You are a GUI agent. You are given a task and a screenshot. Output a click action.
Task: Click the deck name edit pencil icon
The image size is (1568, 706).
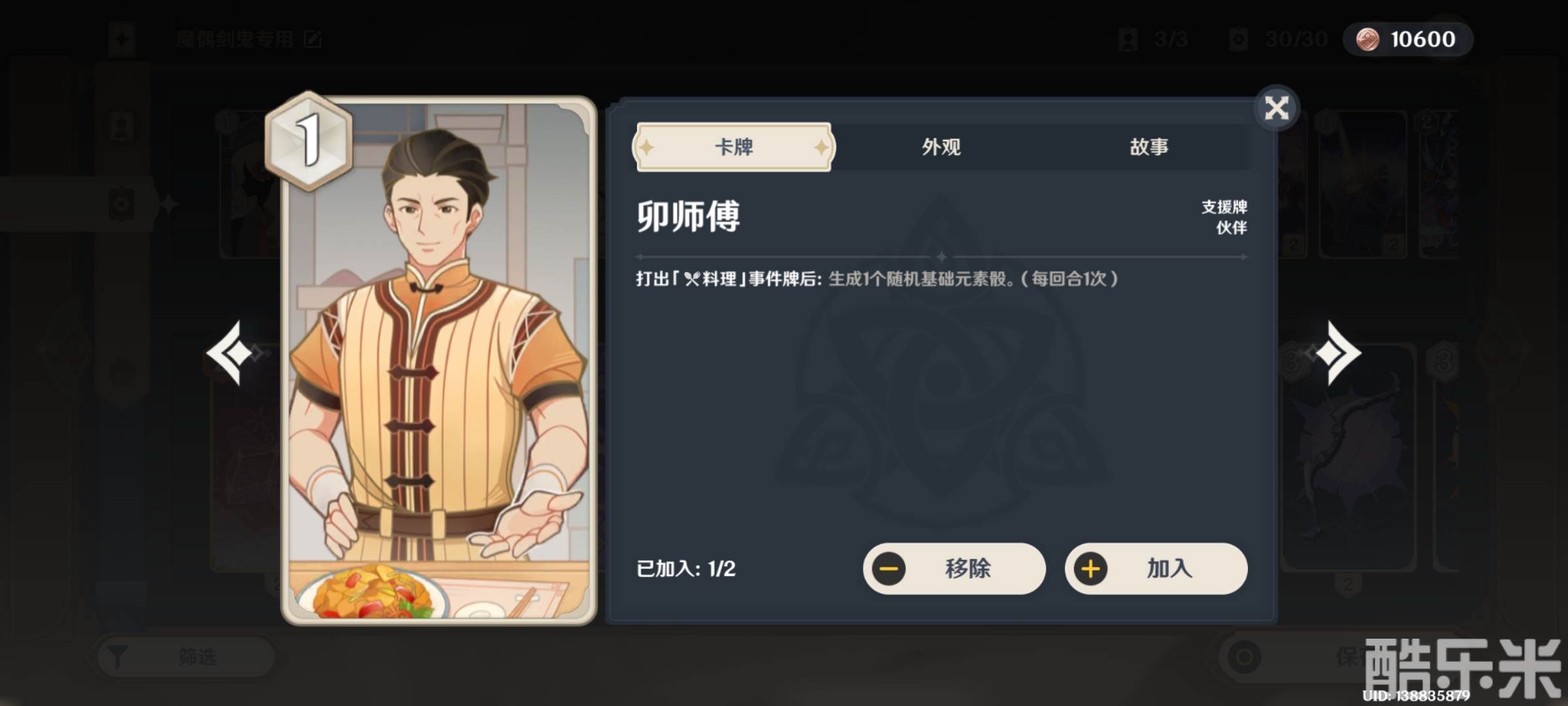click(x=313, y=39)
